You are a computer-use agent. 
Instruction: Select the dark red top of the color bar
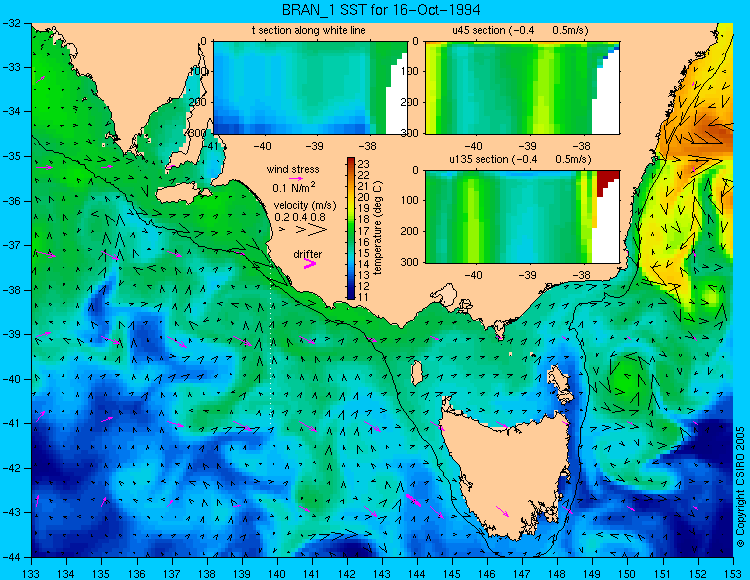point(351,161)
